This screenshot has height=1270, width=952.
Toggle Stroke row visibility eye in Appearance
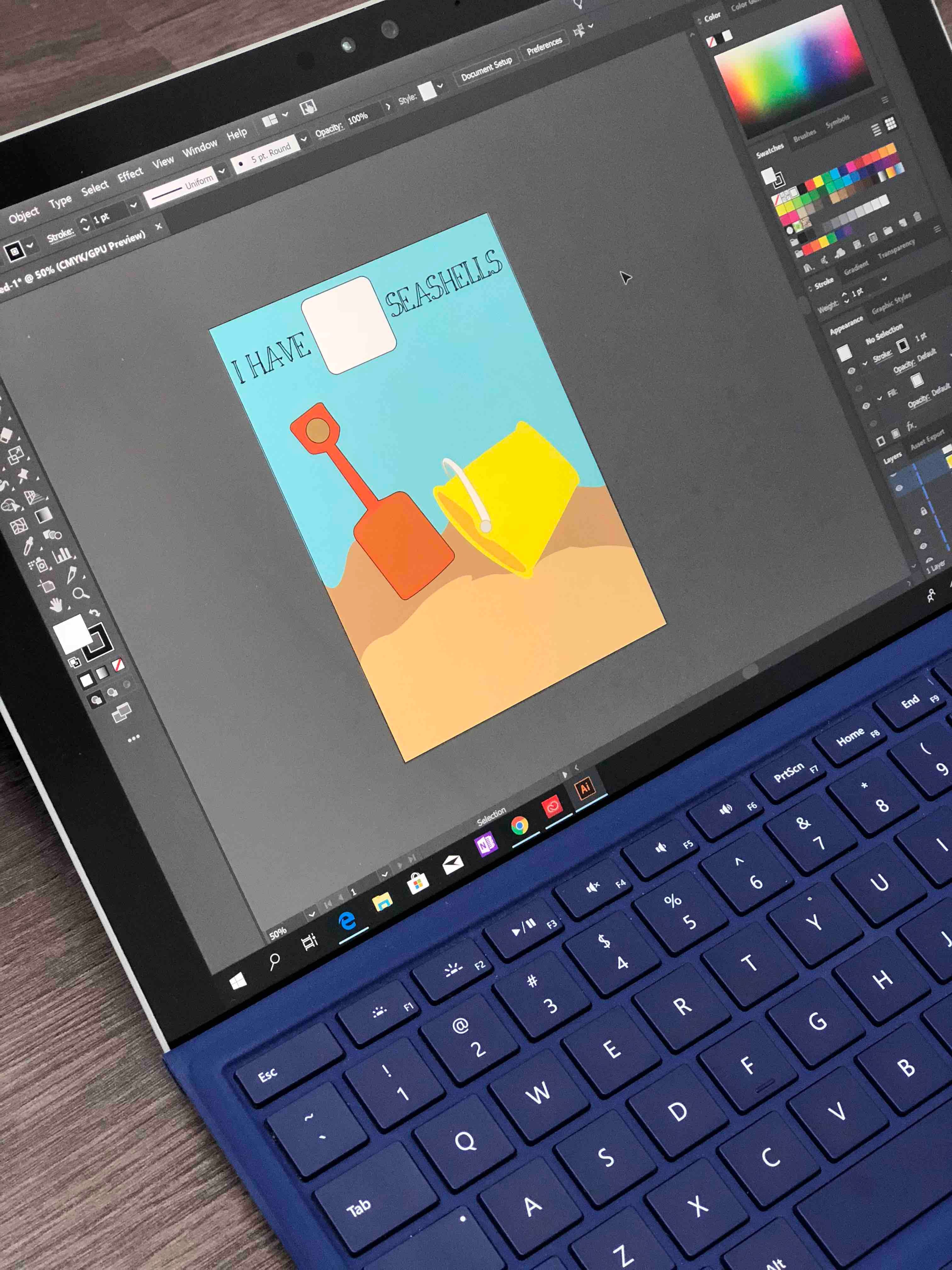click(x=851, y=371)
